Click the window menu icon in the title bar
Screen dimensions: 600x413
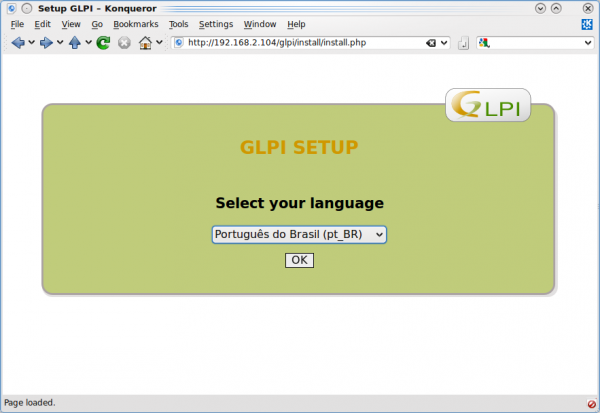[11, 8]
